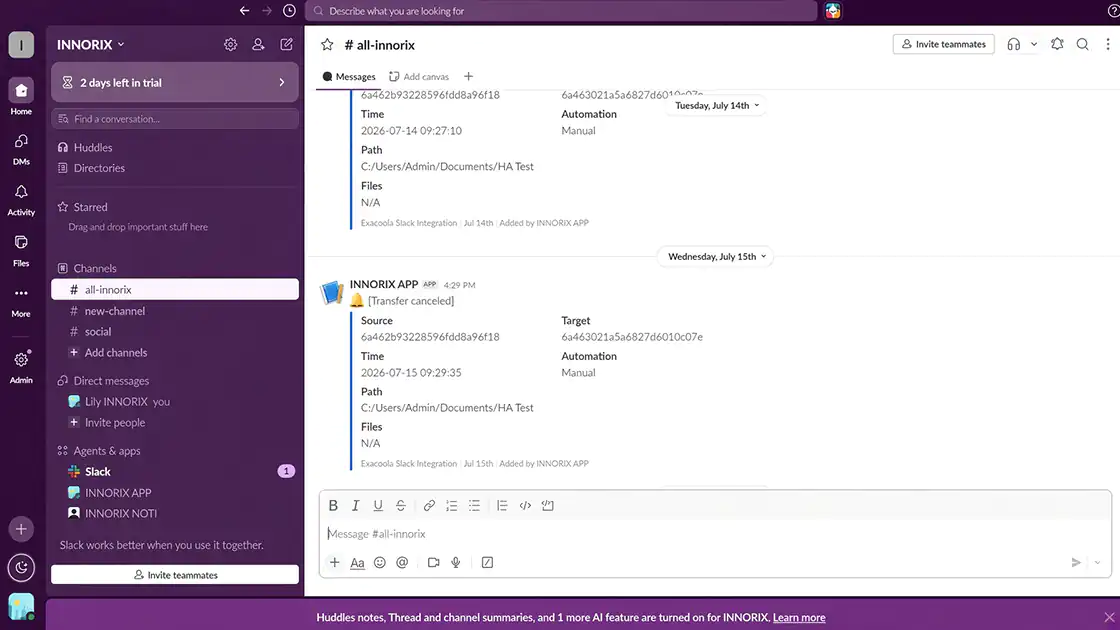Click the Learn more link
The image size is (1120, 630).
[x=799, y=618]
